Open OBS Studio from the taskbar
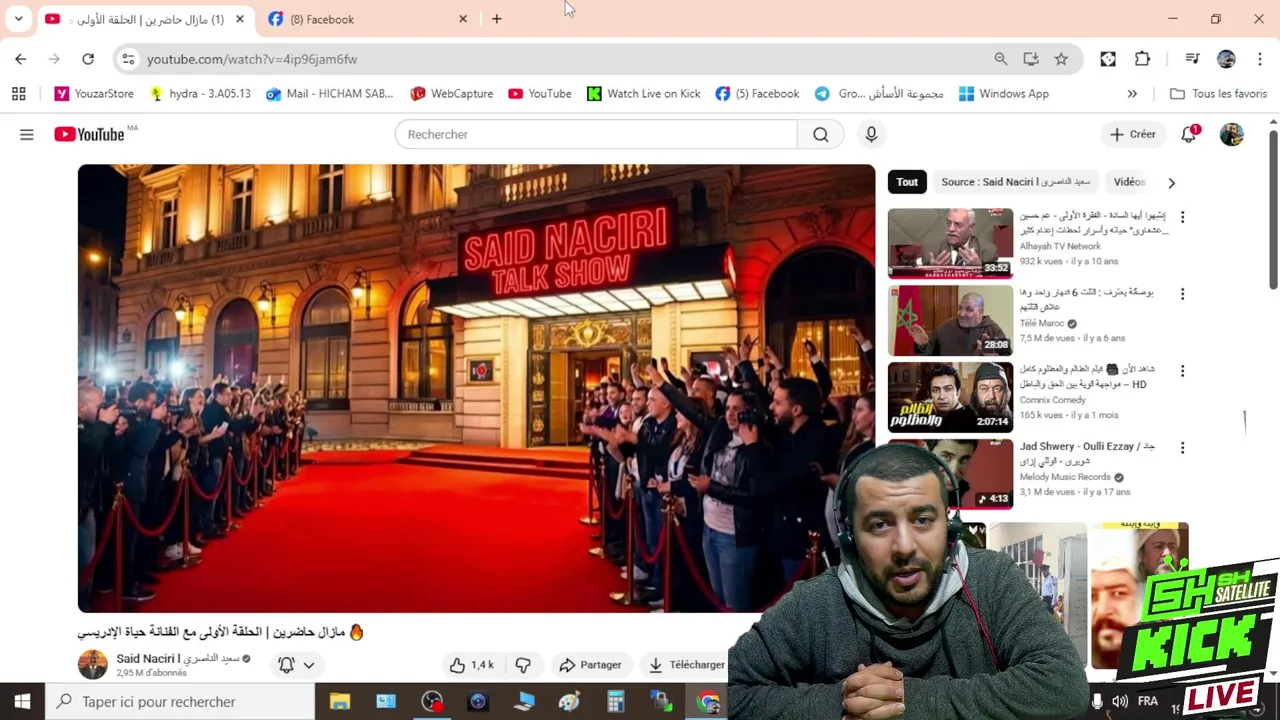1280x720 pixels. tap(432, 702)
